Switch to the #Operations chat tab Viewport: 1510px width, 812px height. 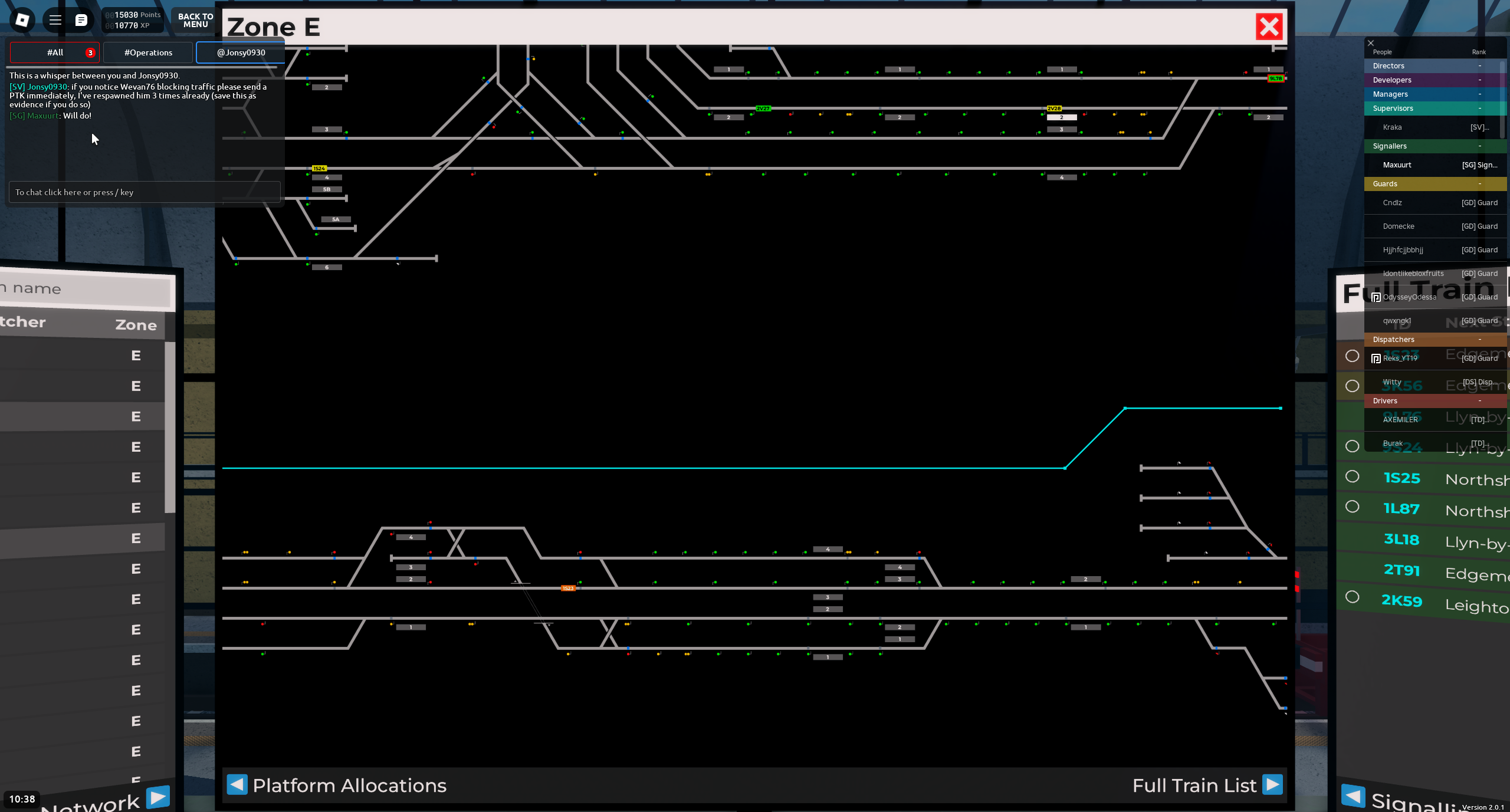pos(148,52)
